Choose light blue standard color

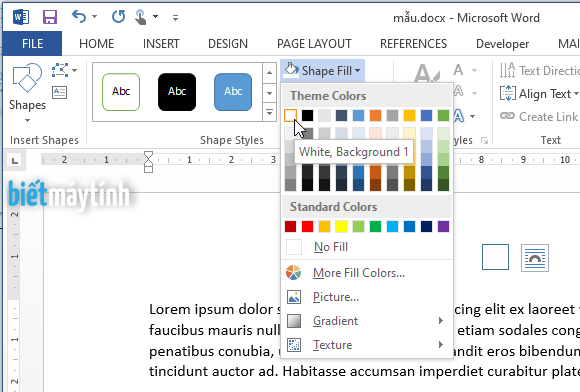[x=392, y=226]
